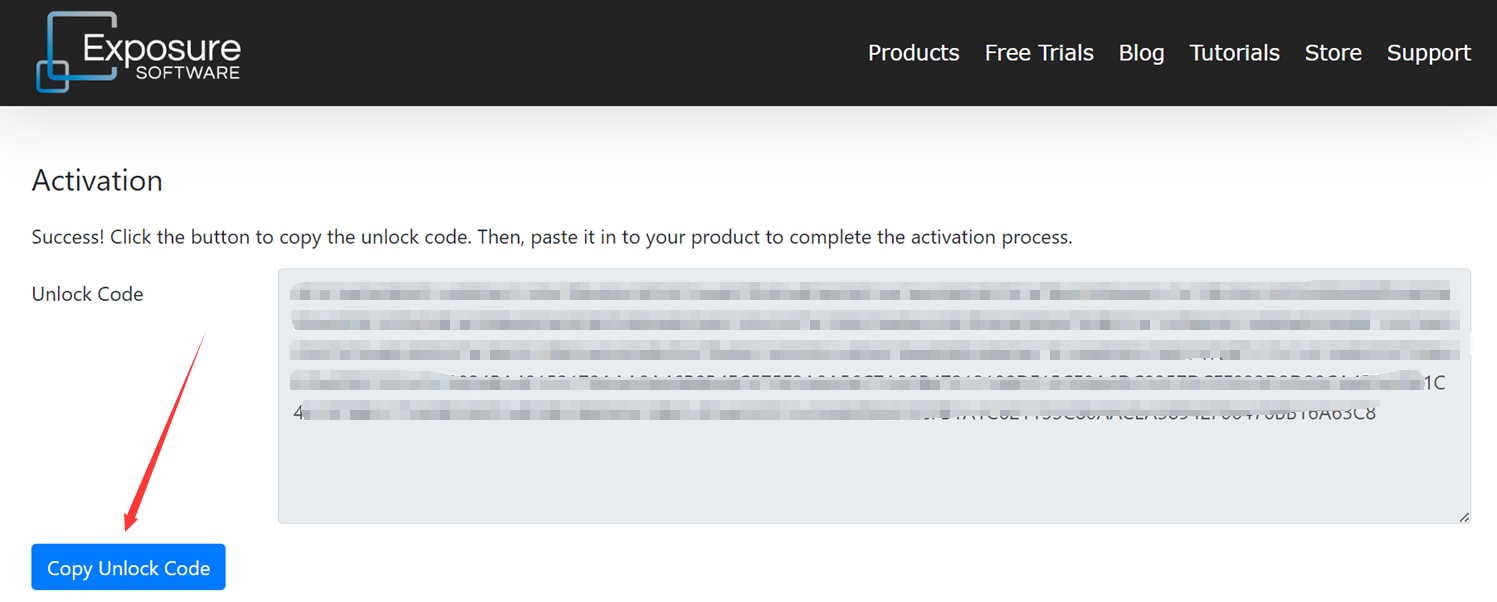The width and height of the screenshot is (1497, 602).
Task: Visit the Store
Action: click(1333, 53)
